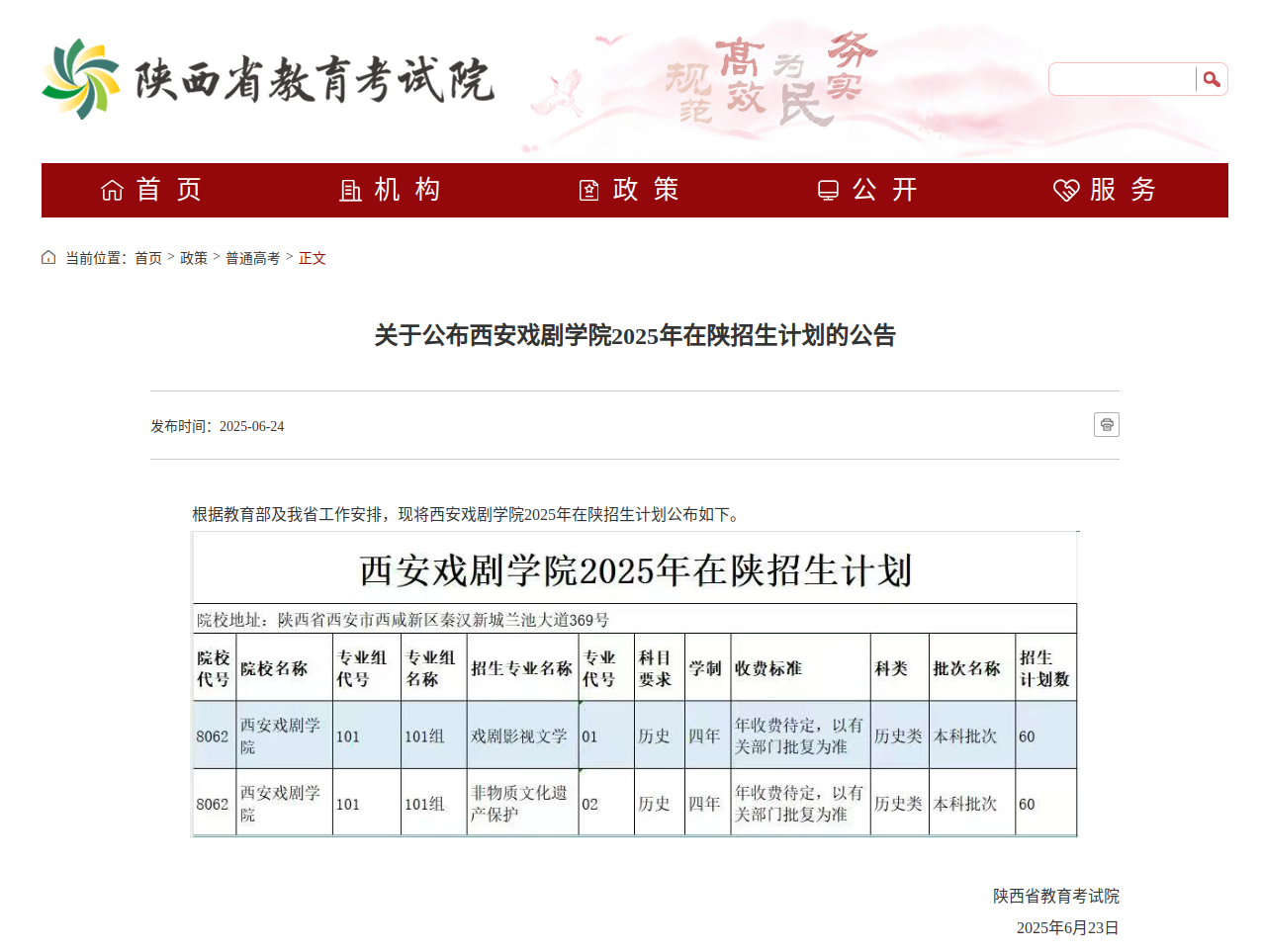This screenshot has height=952, width=1262.
Task: Click the 院校代号 column header
Action: tap(214, 668)
